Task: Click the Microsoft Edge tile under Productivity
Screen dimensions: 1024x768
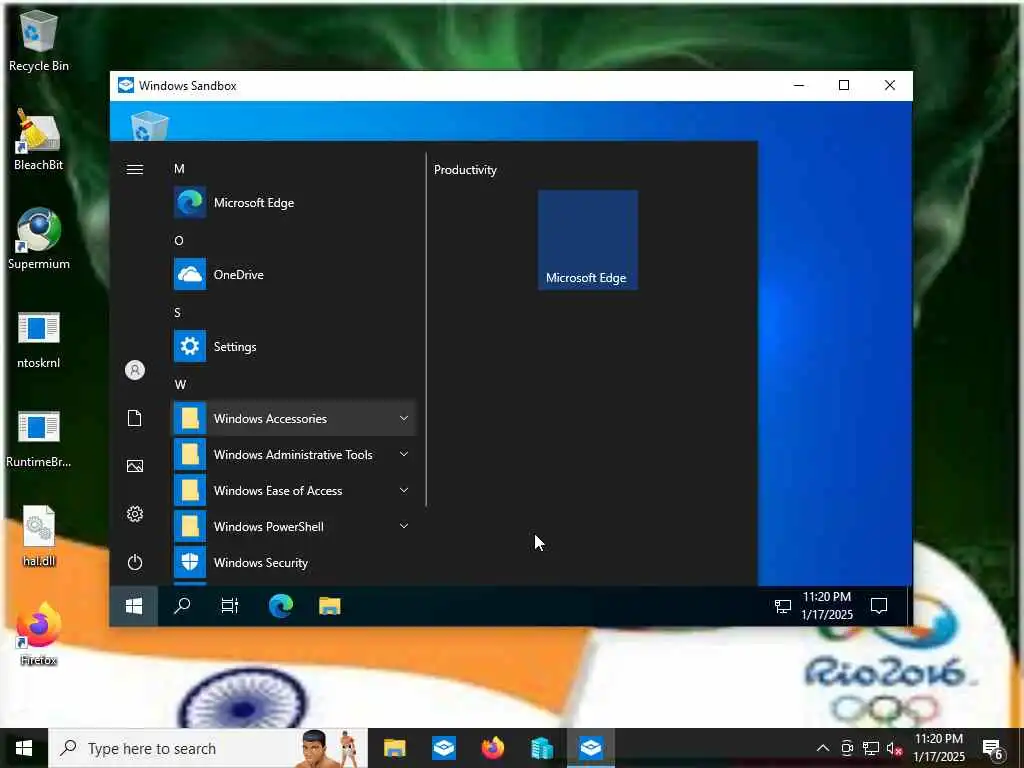Action: (x=588, y=240)
